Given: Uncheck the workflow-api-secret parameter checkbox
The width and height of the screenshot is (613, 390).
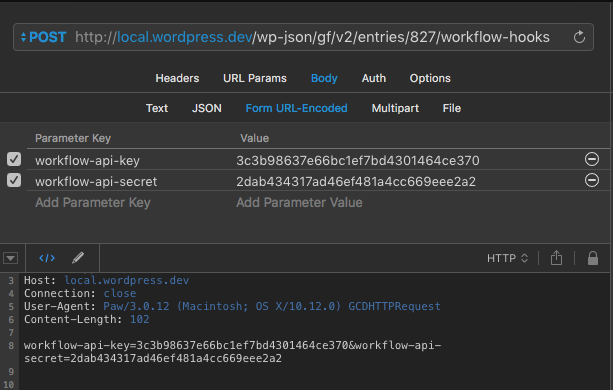Looking at the screenshot, I should pos(14,180).
